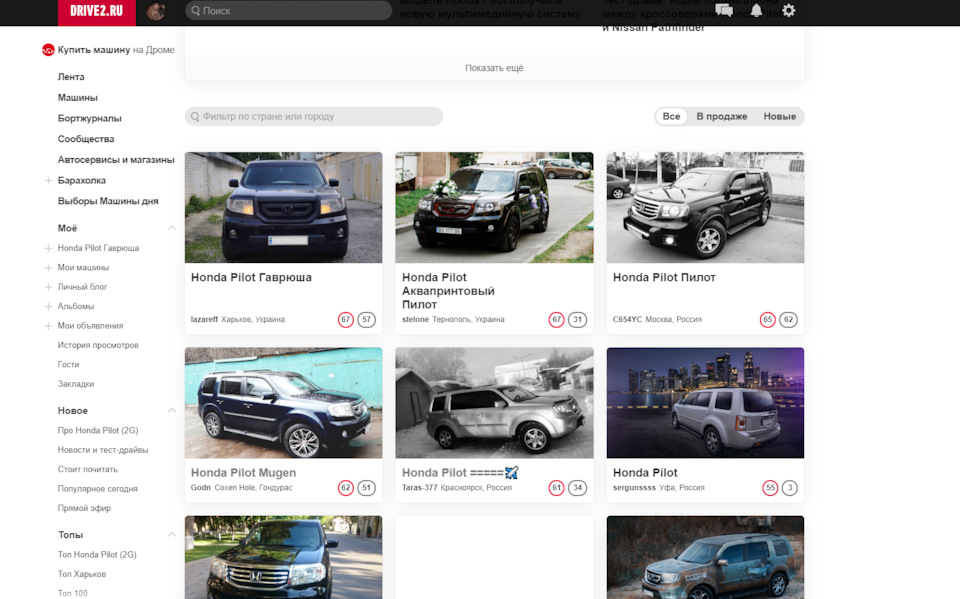Open the Honda Pilot Пилот black-white photo

click(705, 208)
